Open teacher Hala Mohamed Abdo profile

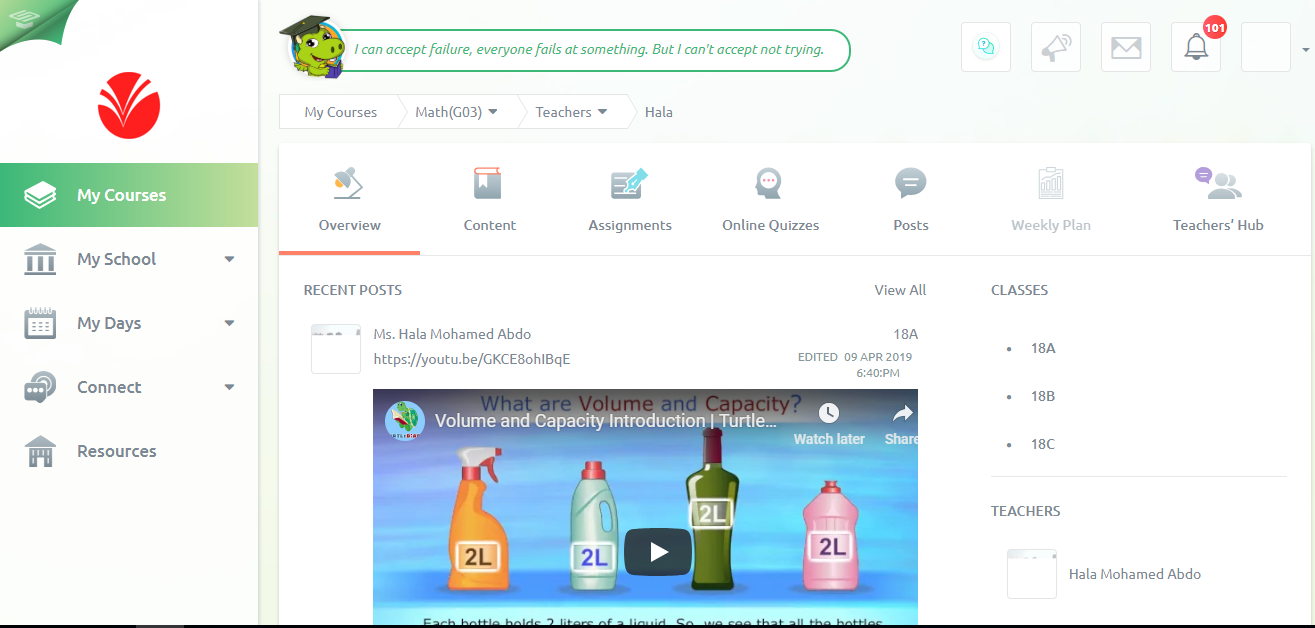pyautogui.click(x=1135, y=574)
